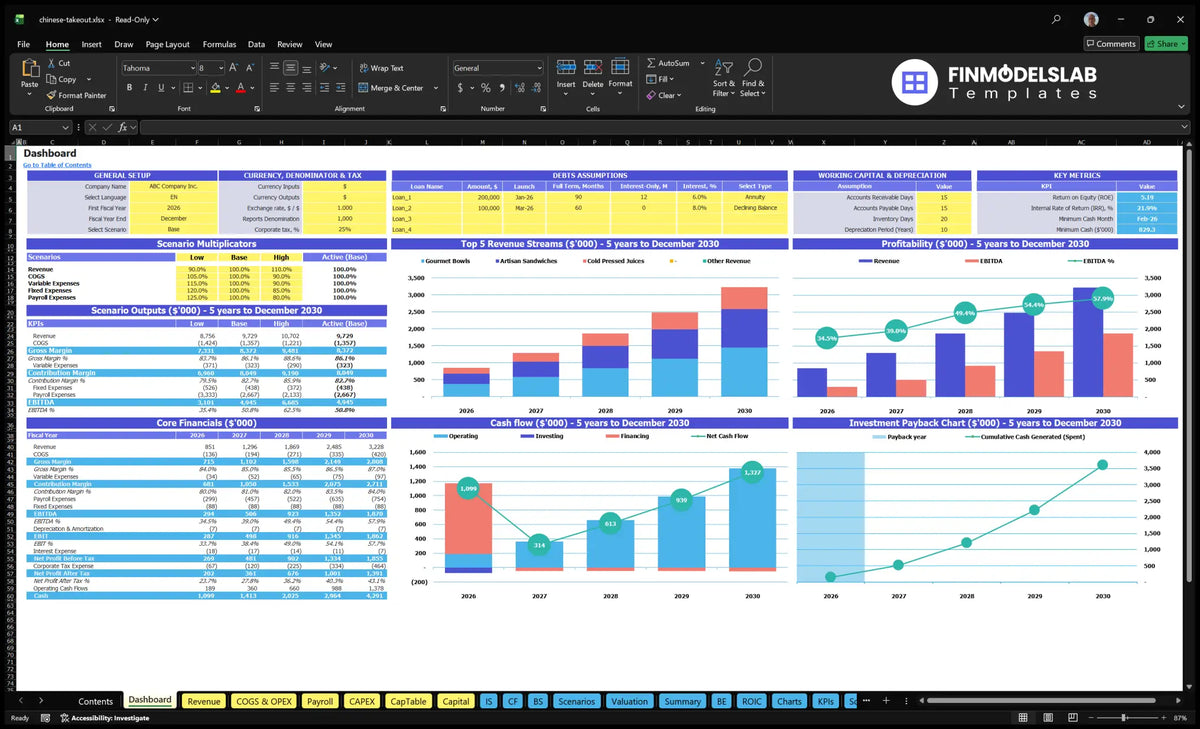Screen dimensions: 1200x729
Task: Toggle center horizontal alignment
Action: point(290,88)
